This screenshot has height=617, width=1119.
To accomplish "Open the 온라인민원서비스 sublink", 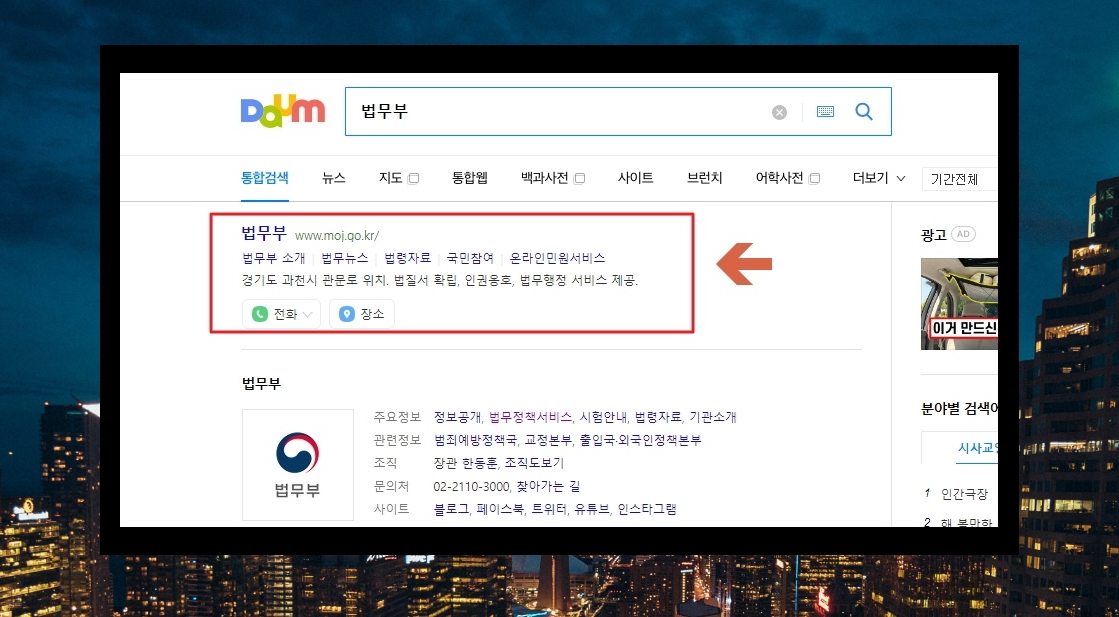I will point(557,258).
